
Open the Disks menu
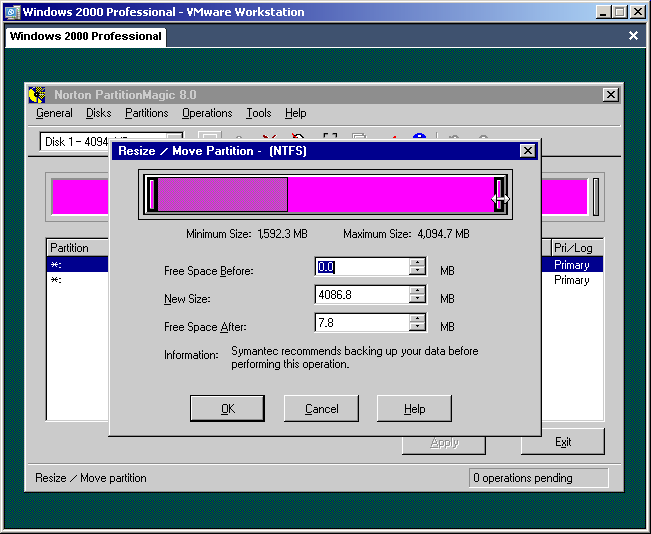pos(98,113)
